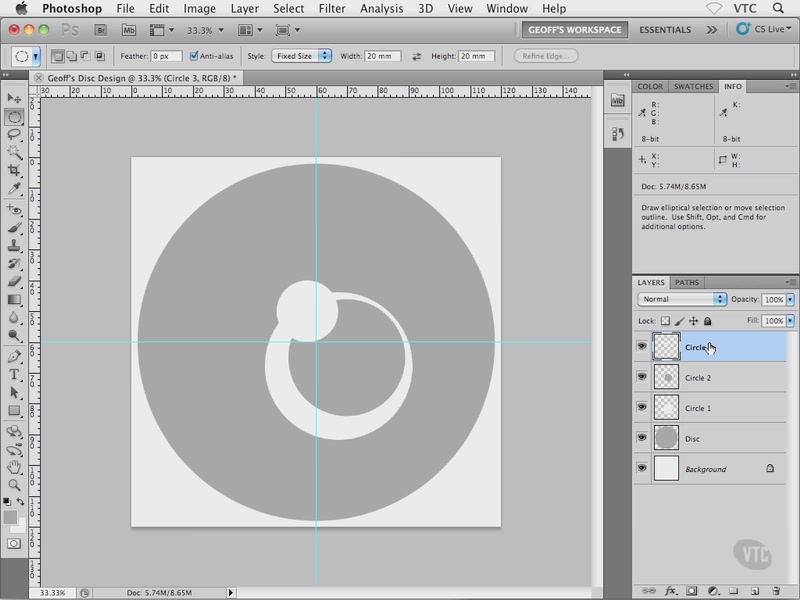
Task: Open the Style dropdown set to Fixed Size
Action: [302, 56]
